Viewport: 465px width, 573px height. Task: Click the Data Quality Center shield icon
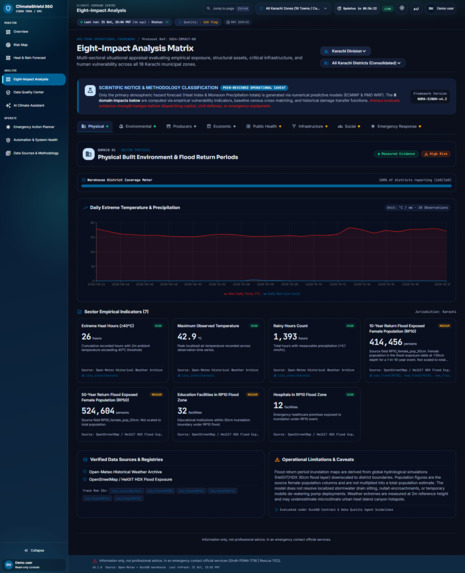click(x=8, y=92)
